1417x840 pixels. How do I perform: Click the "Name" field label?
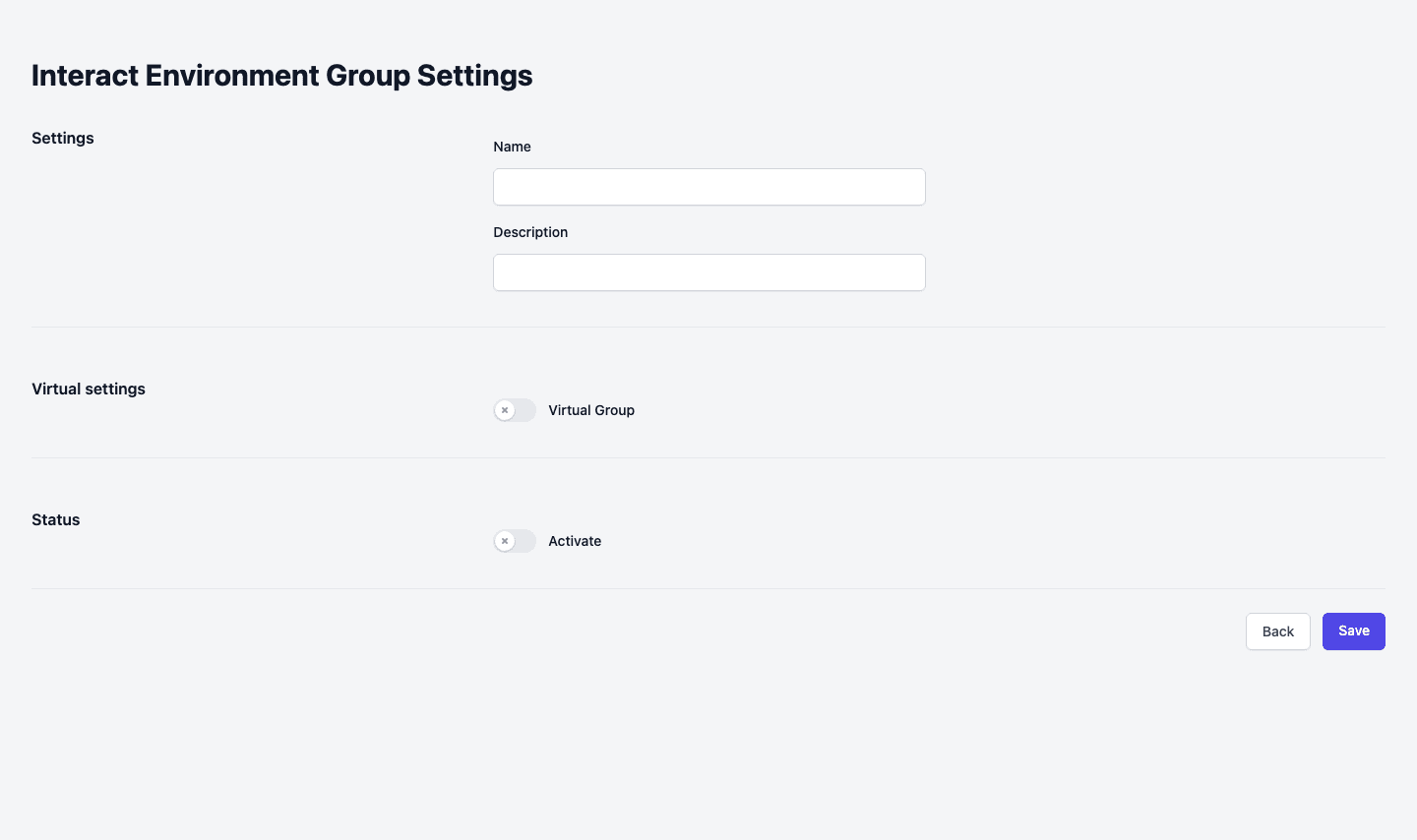tap(512, 147)
